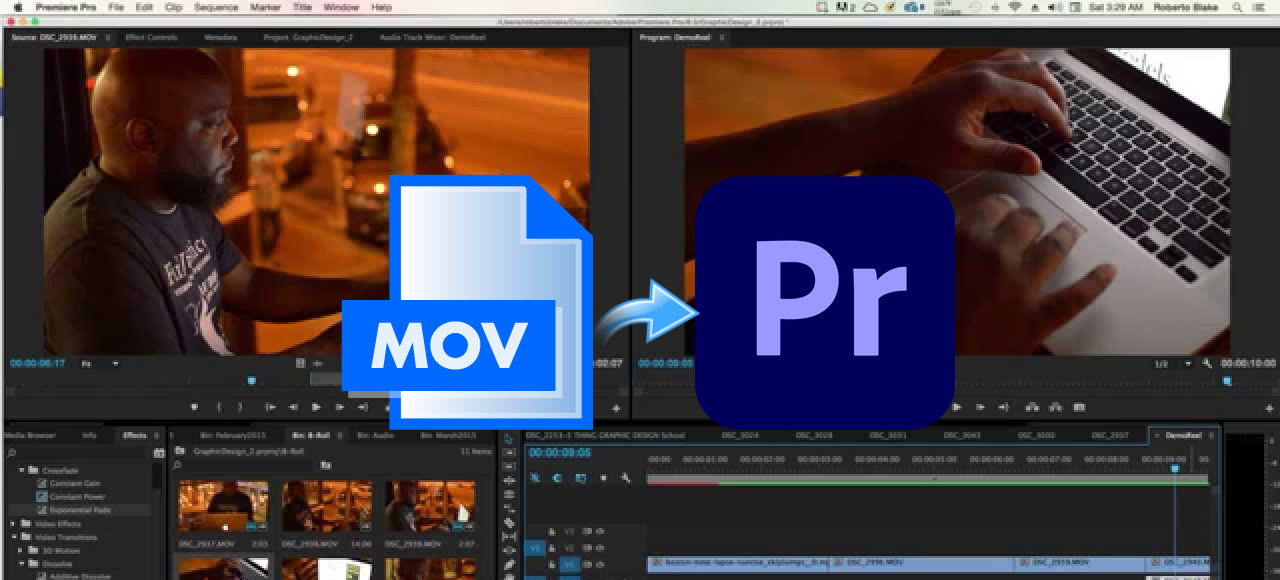Step forward one frame in Source monitor
Viewport: 1280px width, 580px height.
[x=339, y=407]
